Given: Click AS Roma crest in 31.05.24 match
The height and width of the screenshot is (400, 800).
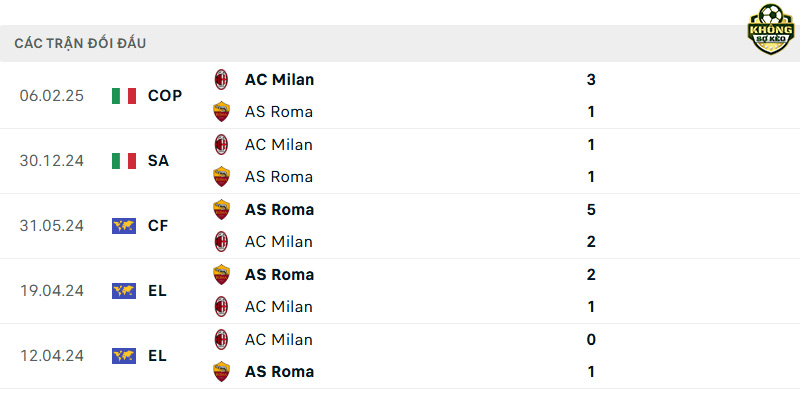Looking at the screenshot, I should click(x=221, y=210).
